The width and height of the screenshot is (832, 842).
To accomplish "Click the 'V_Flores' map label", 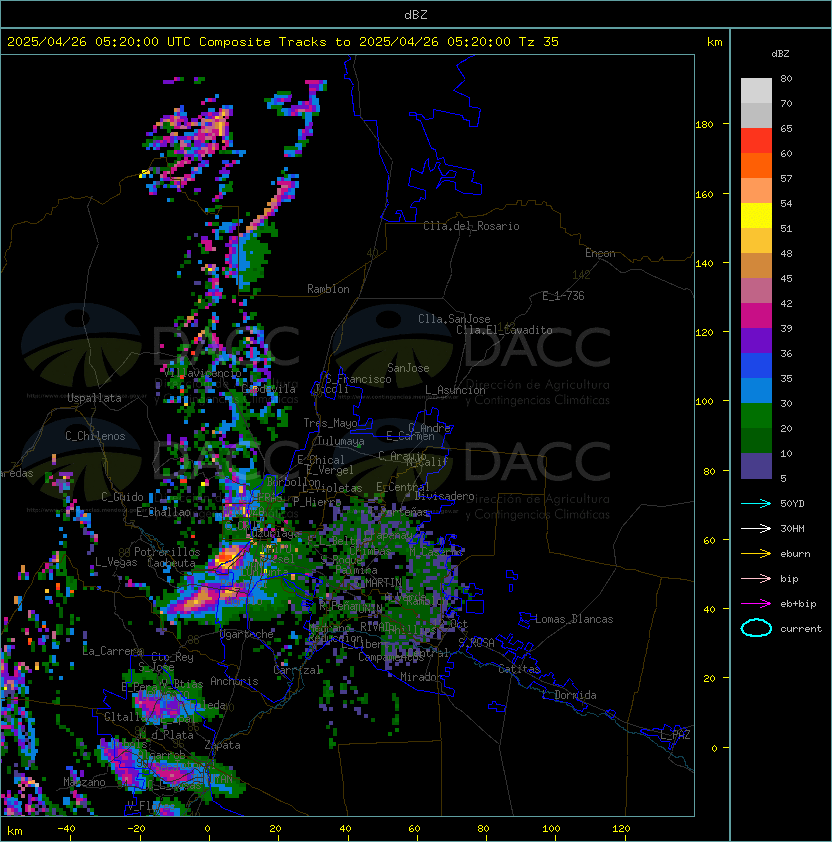I will [x=151, y=805].
